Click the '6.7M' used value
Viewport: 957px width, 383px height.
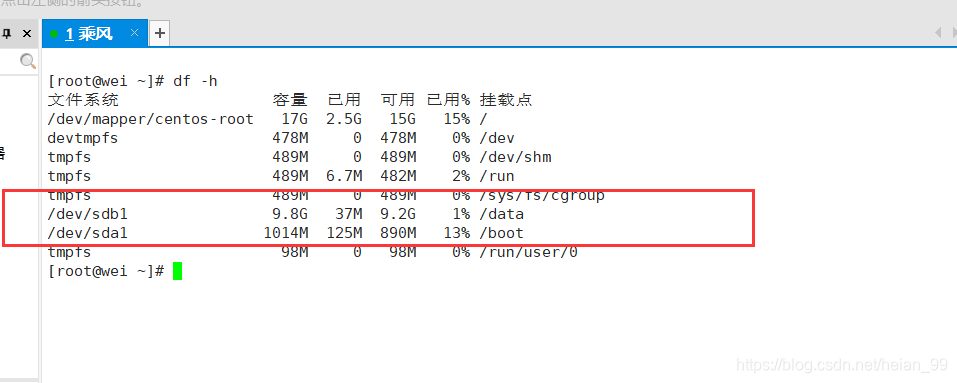tap(344, 176)
